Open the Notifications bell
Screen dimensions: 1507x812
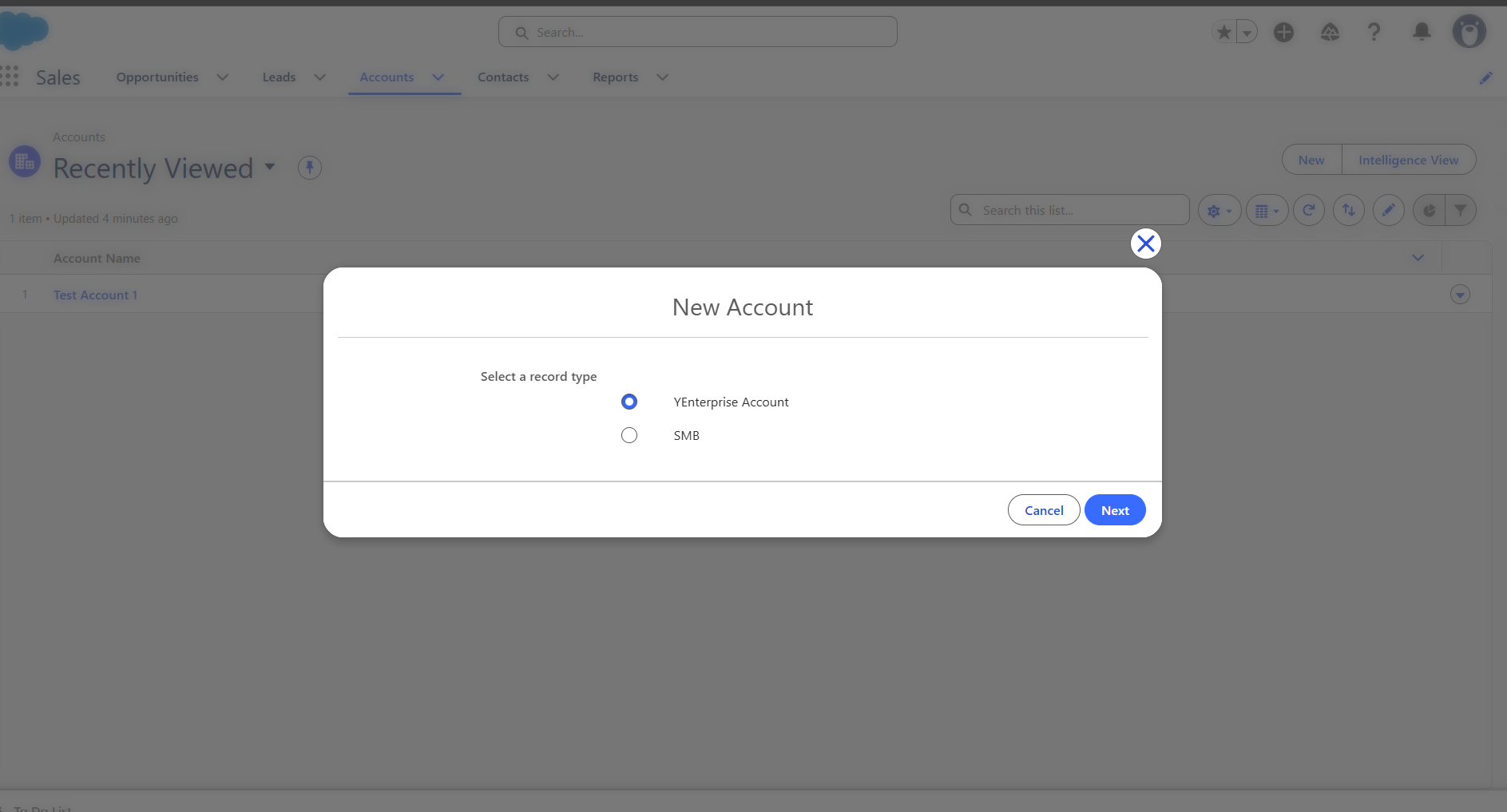pos(1422,32)
